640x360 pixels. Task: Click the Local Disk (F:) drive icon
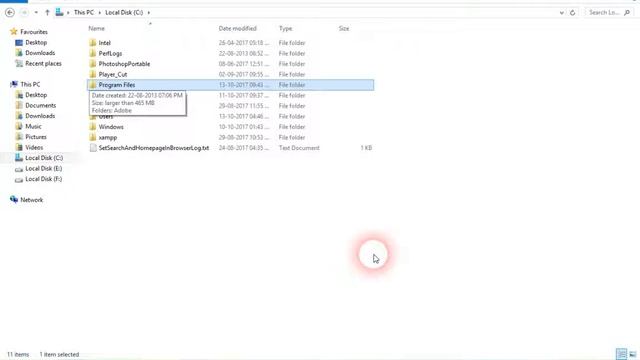(x=19, y=180)
